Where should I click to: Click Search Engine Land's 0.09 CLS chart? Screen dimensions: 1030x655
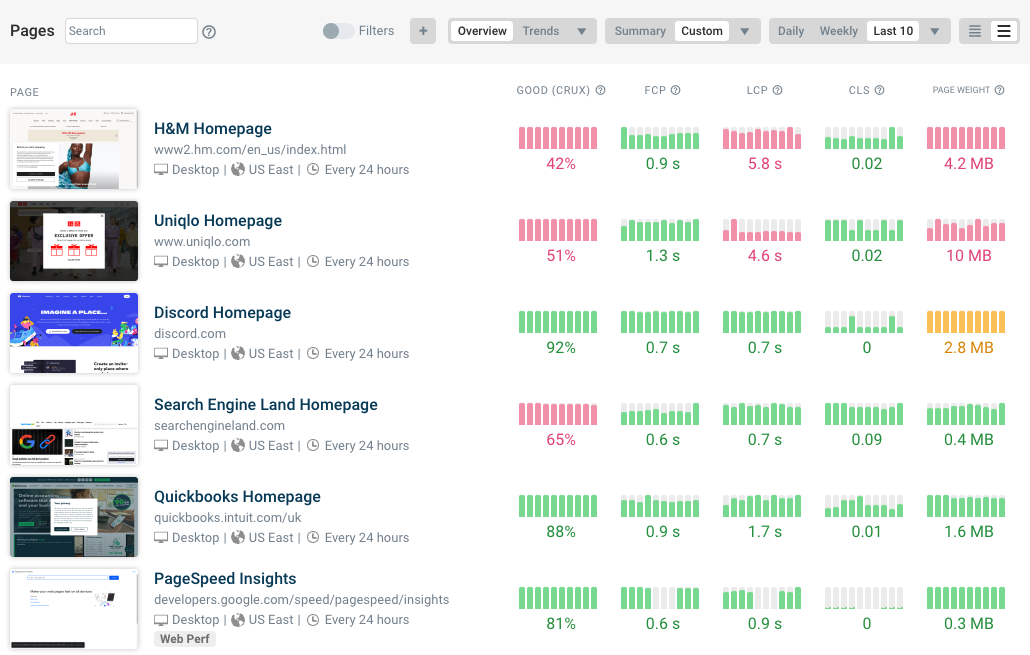pyautogui.click(x=864, y=414)
